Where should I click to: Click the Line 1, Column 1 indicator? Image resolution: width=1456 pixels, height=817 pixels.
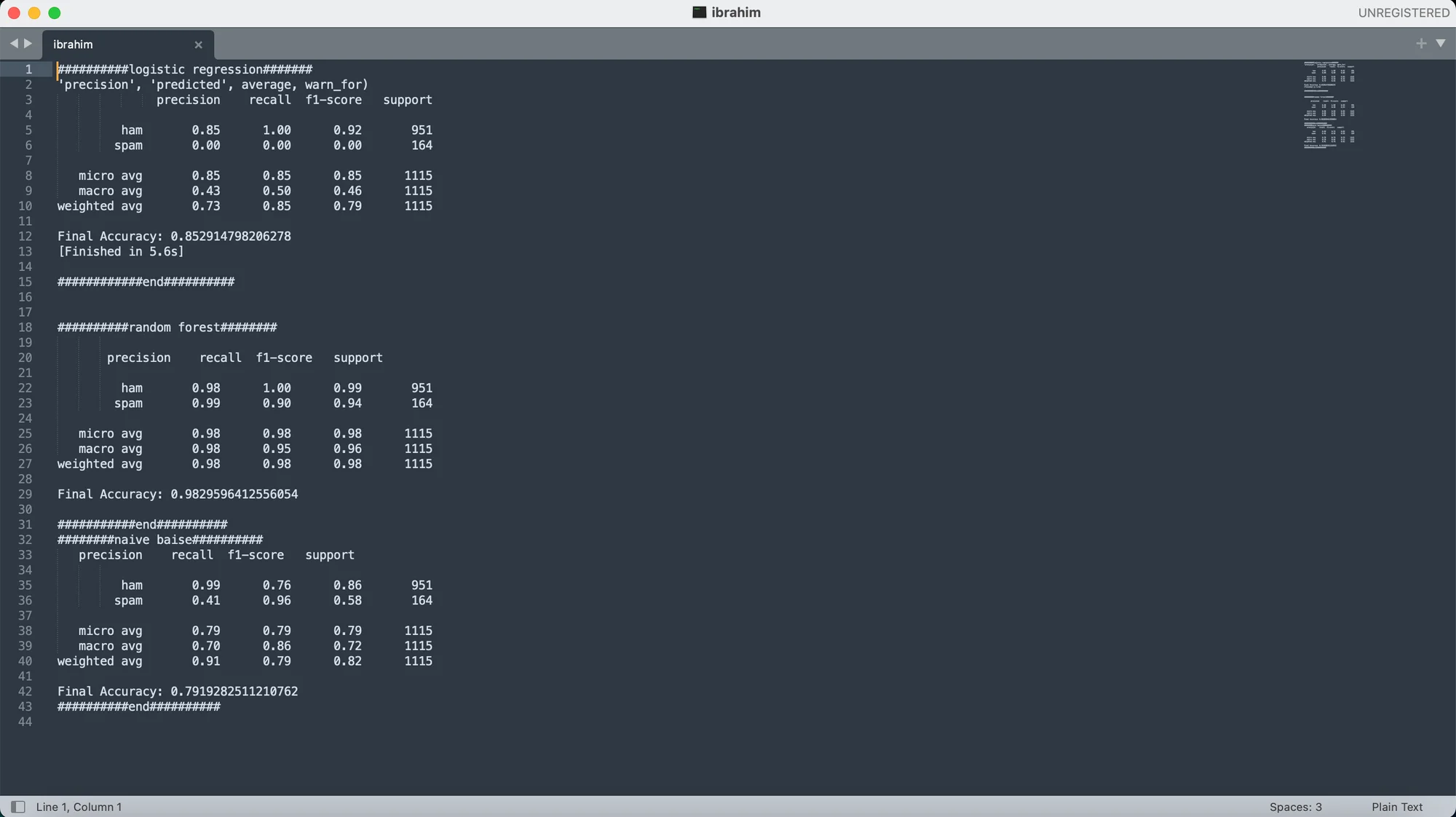[x=79, y=807]
